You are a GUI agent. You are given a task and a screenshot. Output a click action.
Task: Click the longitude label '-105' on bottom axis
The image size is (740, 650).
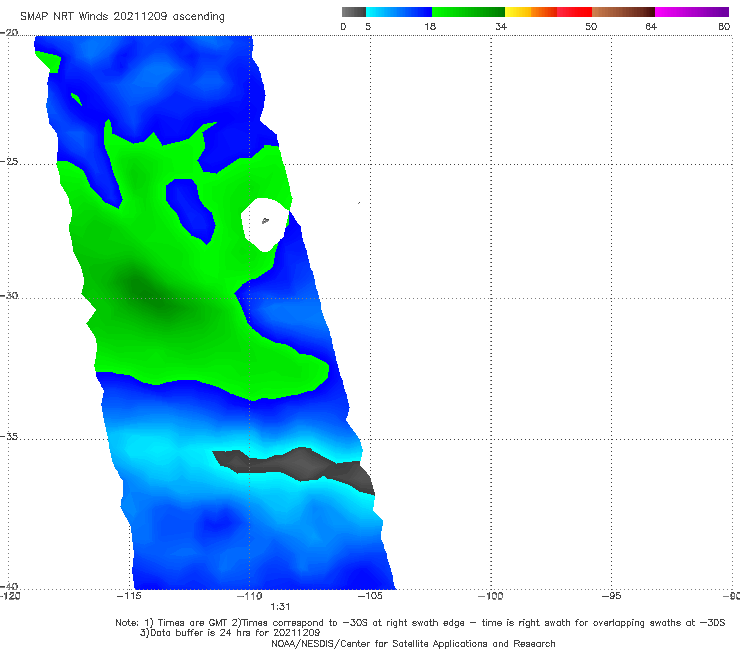(x=370, y=596)
